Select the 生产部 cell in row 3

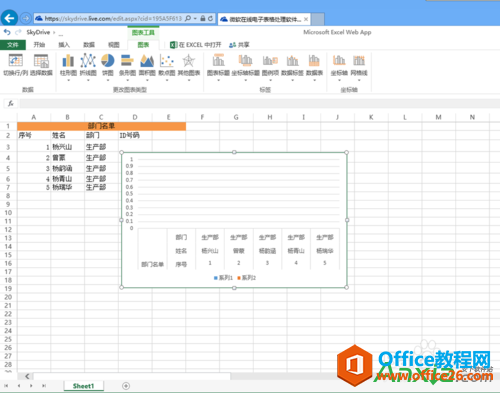(x=101, y=147)
